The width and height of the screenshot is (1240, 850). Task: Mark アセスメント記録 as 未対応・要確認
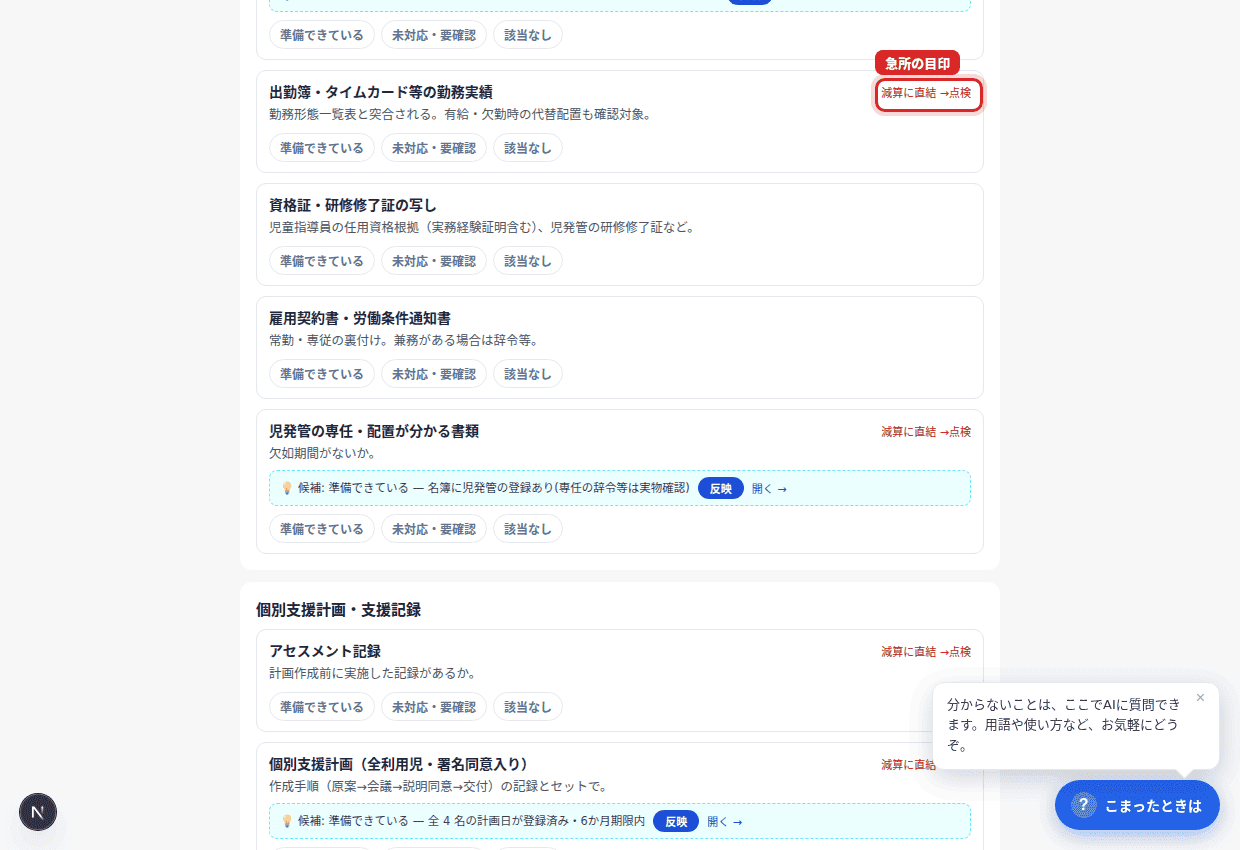click(x=434, y=707)
